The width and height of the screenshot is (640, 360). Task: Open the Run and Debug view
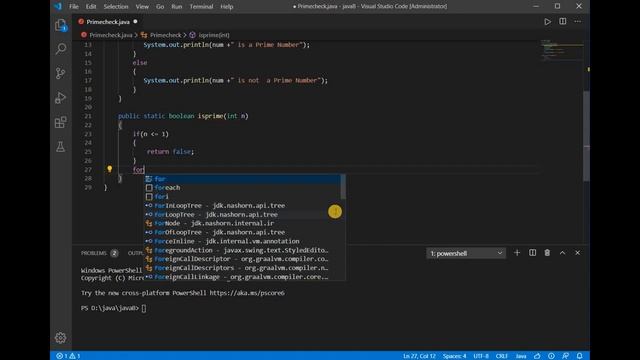[60, 98]
